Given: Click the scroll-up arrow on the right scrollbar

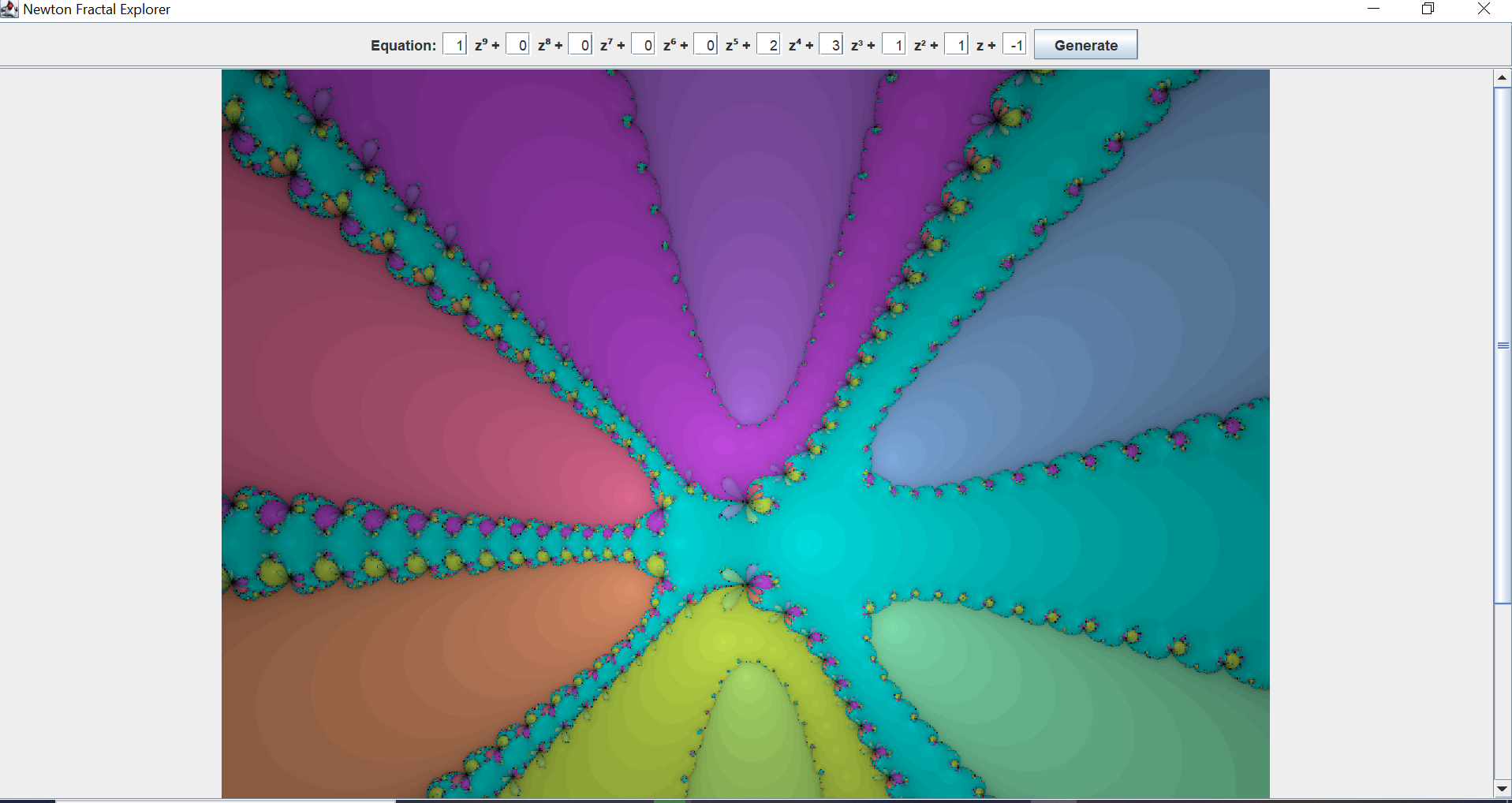Looking at the screenshot, I should [1501, 77].
